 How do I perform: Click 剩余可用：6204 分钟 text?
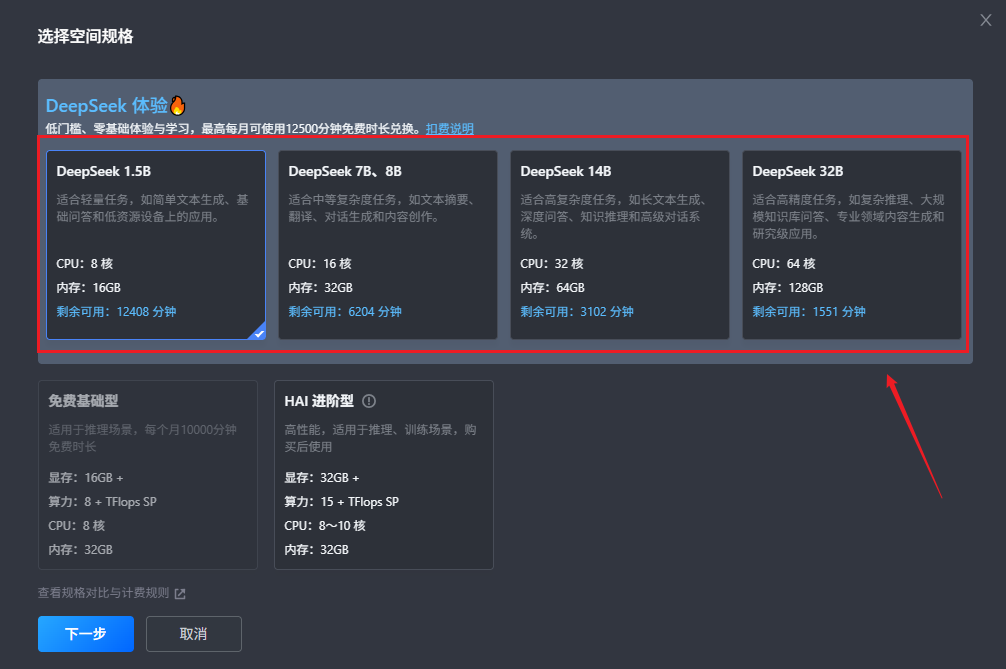tap(345, 312)
